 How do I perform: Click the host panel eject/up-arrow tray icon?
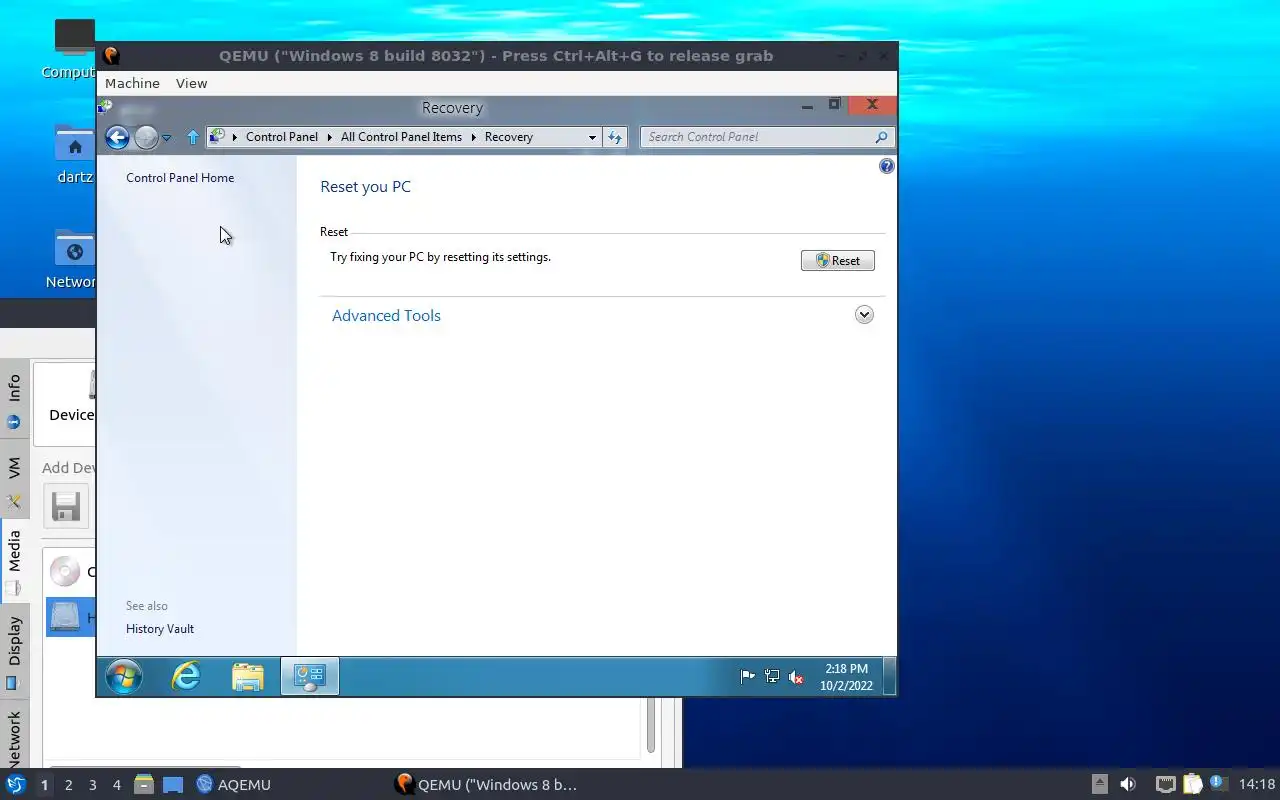pyautogui.click(x=1099, y=784)
